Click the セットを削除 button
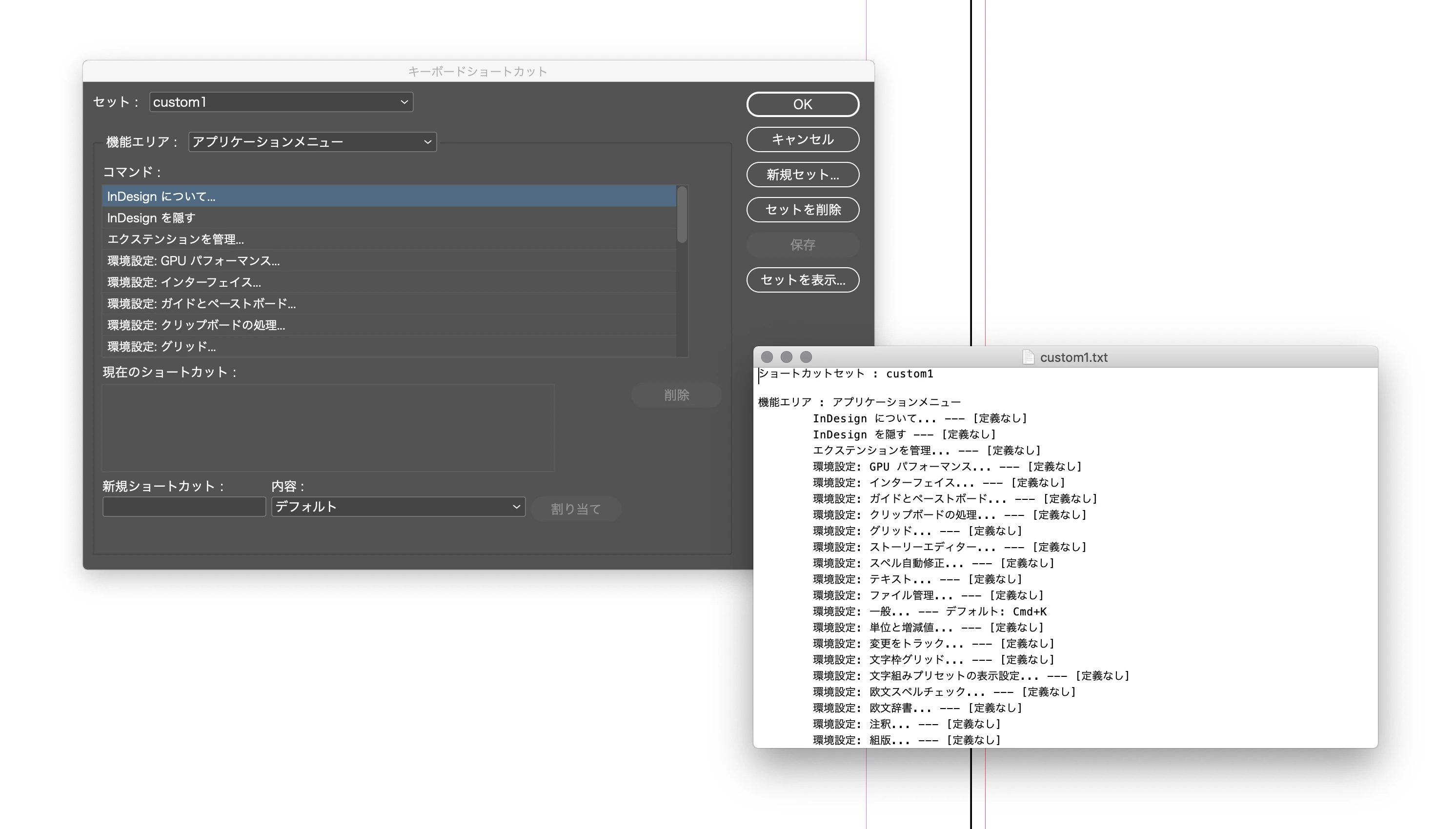The image size is (1456, 829). click(x=802, y=210)
